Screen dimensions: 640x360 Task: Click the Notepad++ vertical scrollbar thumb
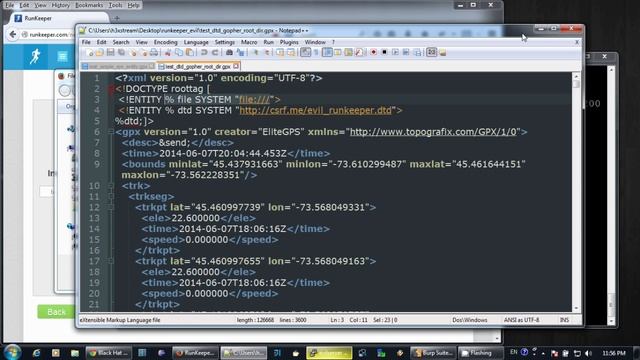(576, 84)
